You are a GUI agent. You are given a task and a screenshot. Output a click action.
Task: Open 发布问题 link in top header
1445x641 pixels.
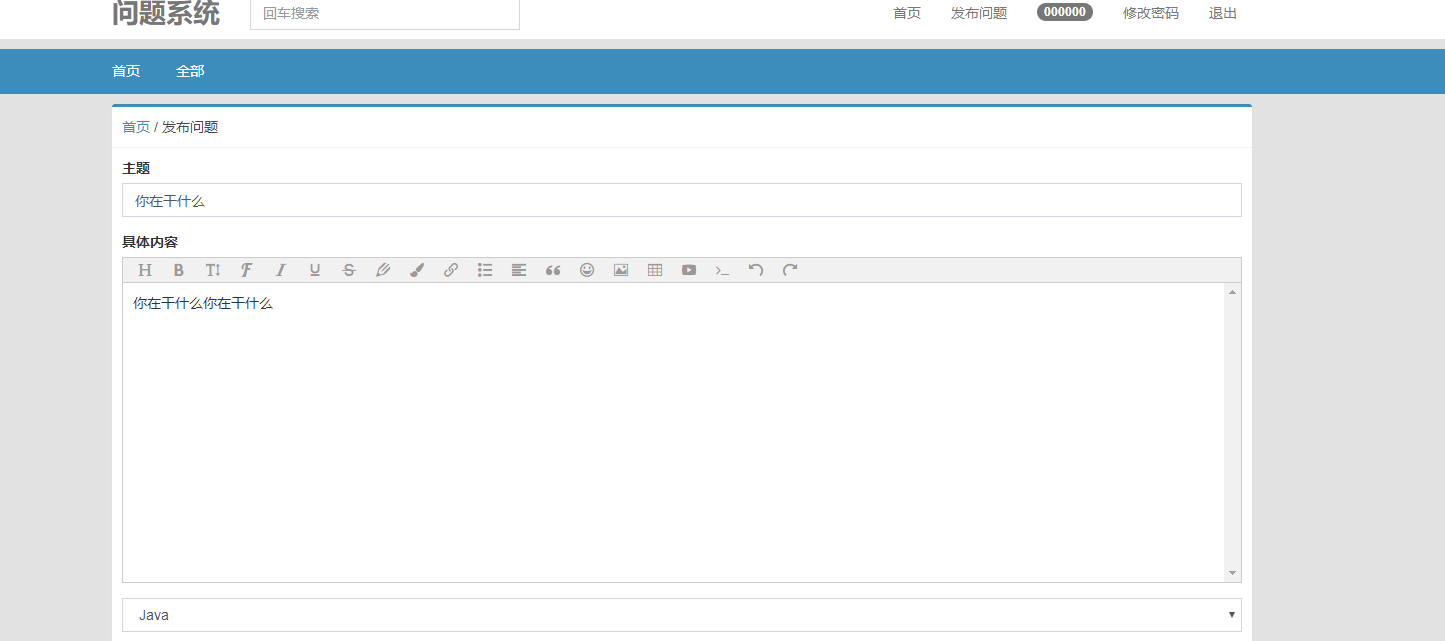[x=979, y=13]
